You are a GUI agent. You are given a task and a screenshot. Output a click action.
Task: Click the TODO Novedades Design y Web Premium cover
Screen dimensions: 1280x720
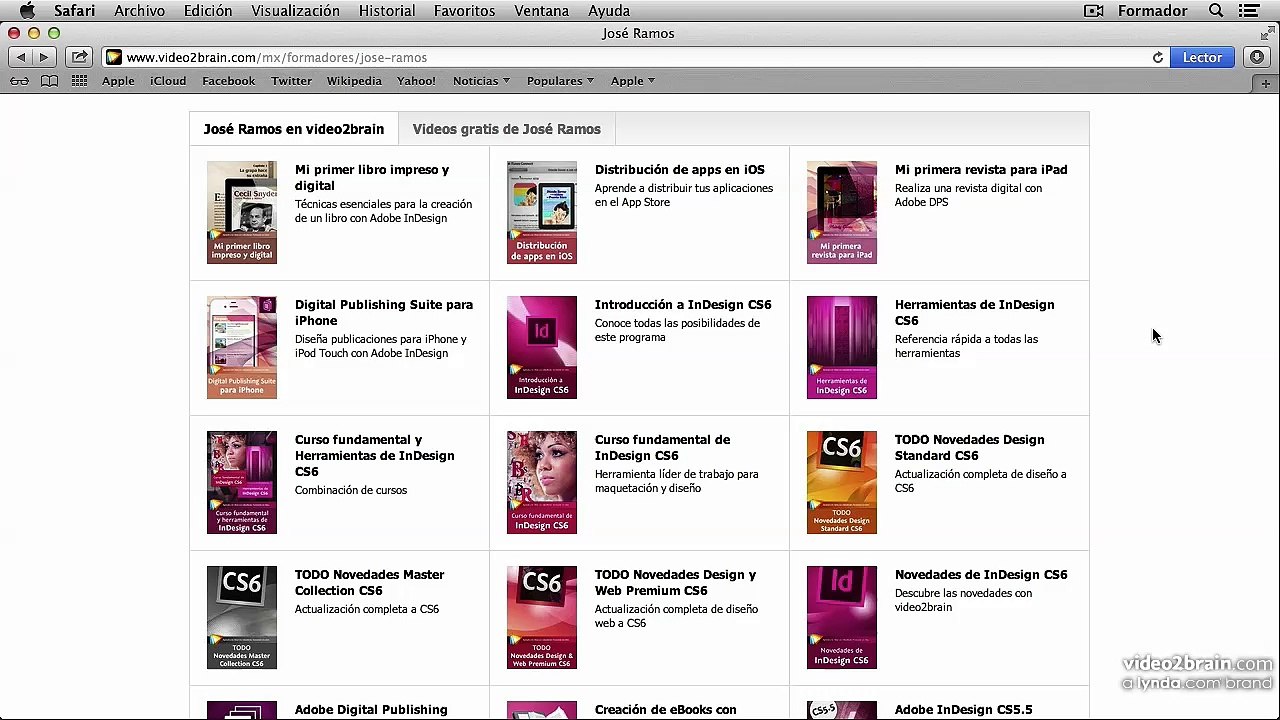point(542,618)
